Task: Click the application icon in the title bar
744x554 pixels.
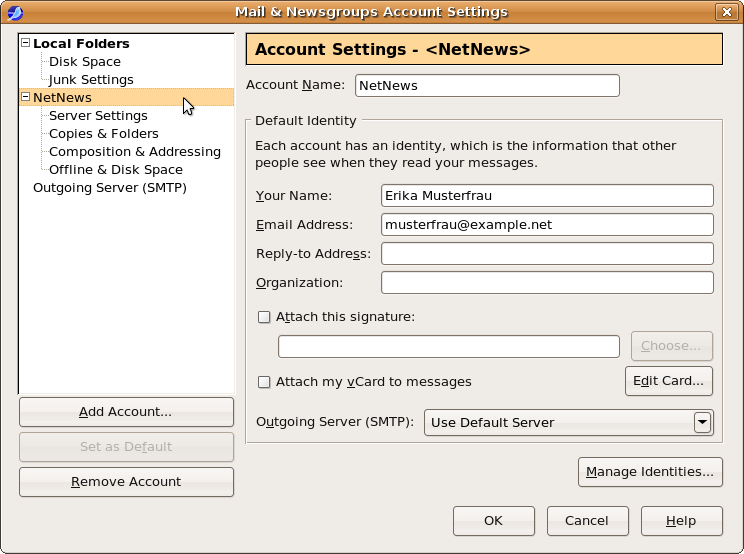Action: pyautogui.click(x=14, y=12)
